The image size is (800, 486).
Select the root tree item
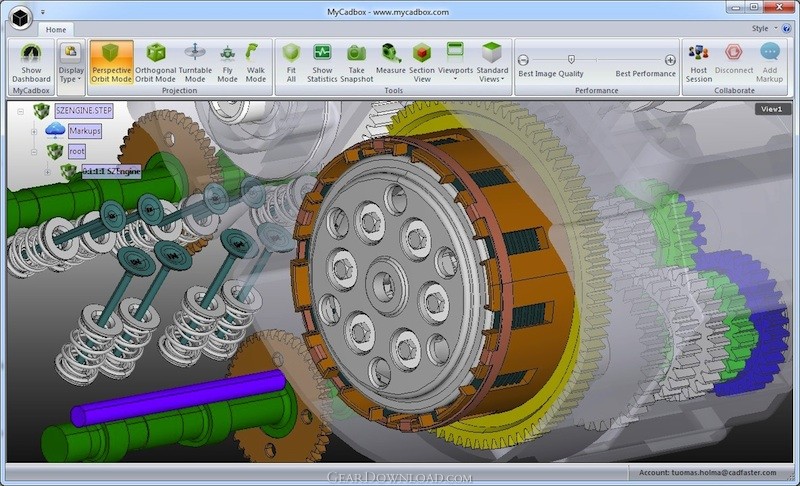click(77, 151)
